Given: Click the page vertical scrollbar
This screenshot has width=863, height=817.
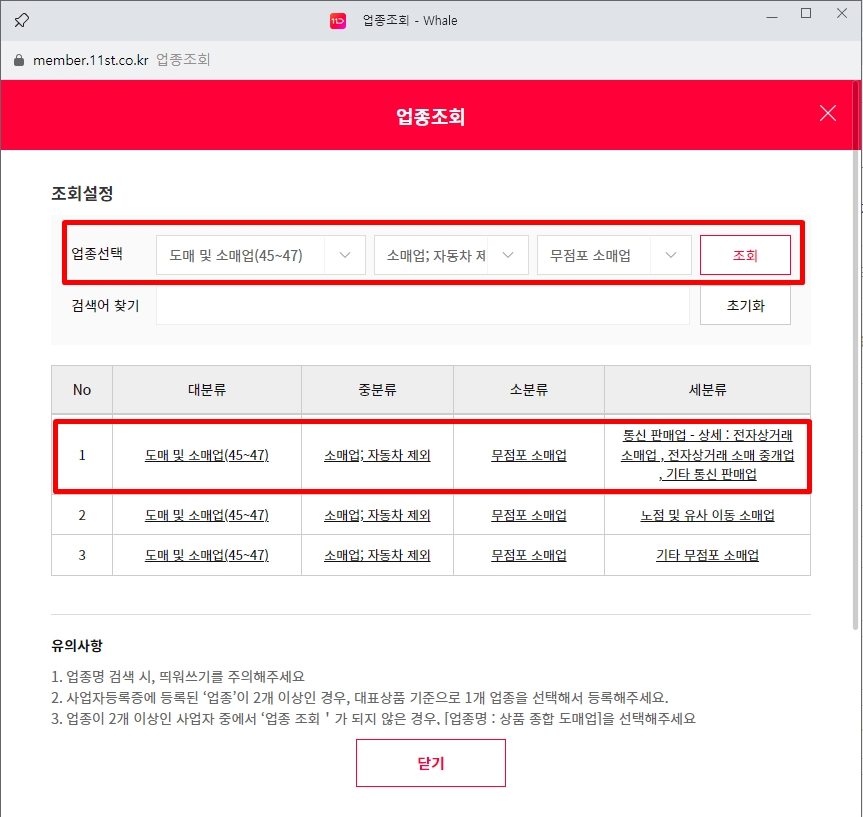Looking at the screenshot, I should tap(856, 355).
